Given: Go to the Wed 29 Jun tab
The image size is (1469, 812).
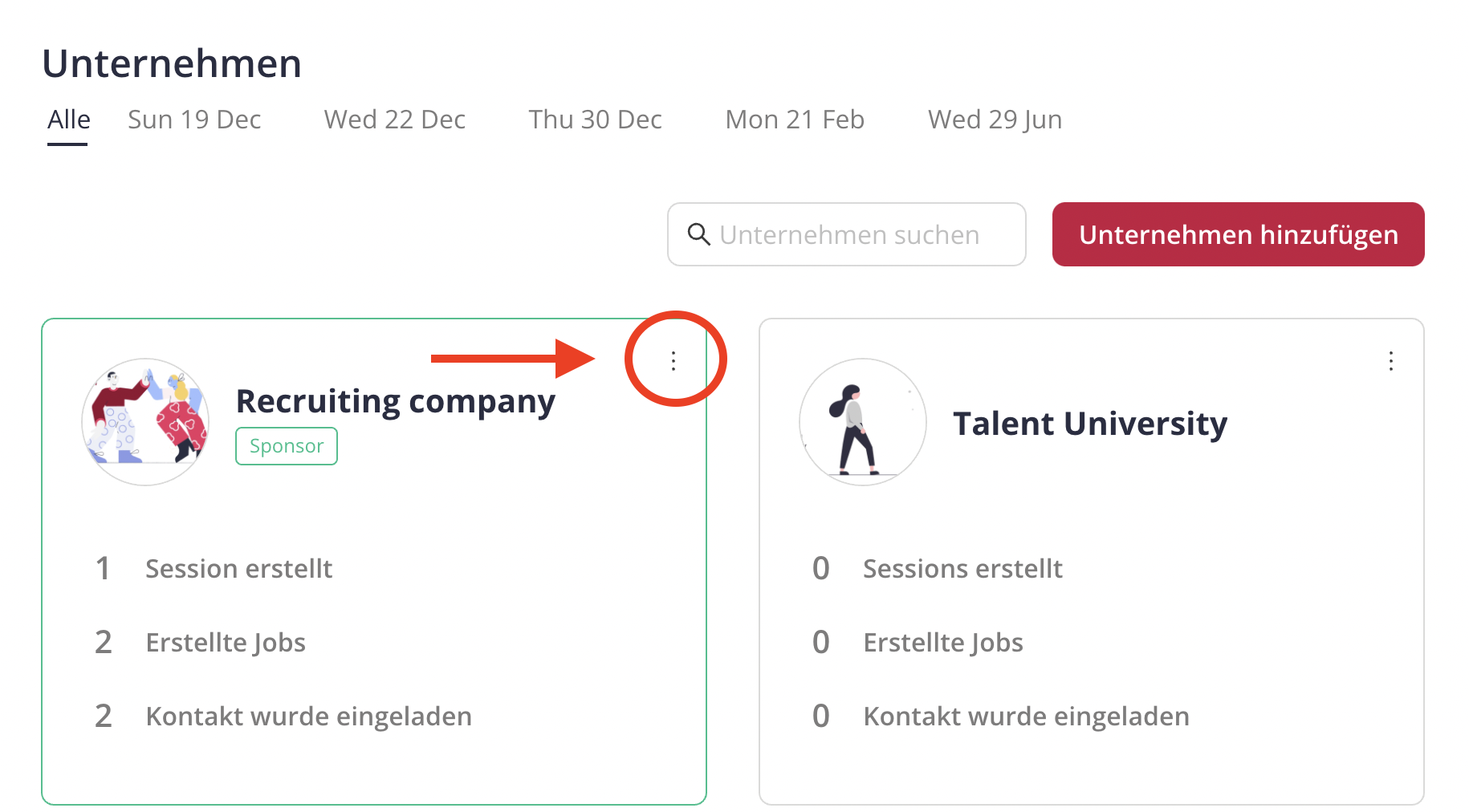Looking at the screenshot, I should [x=995, y=120].
